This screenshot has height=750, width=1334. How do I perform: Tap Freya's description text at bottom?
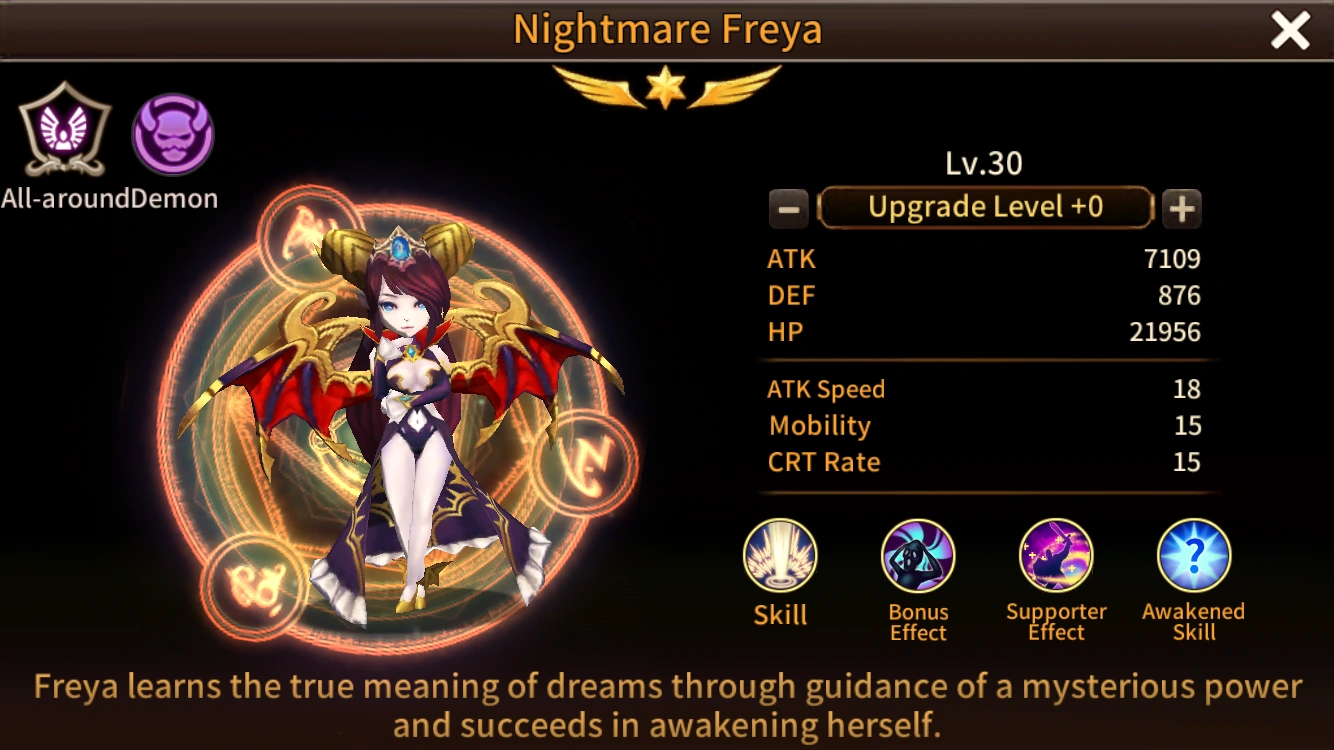(x=667, y=705)
